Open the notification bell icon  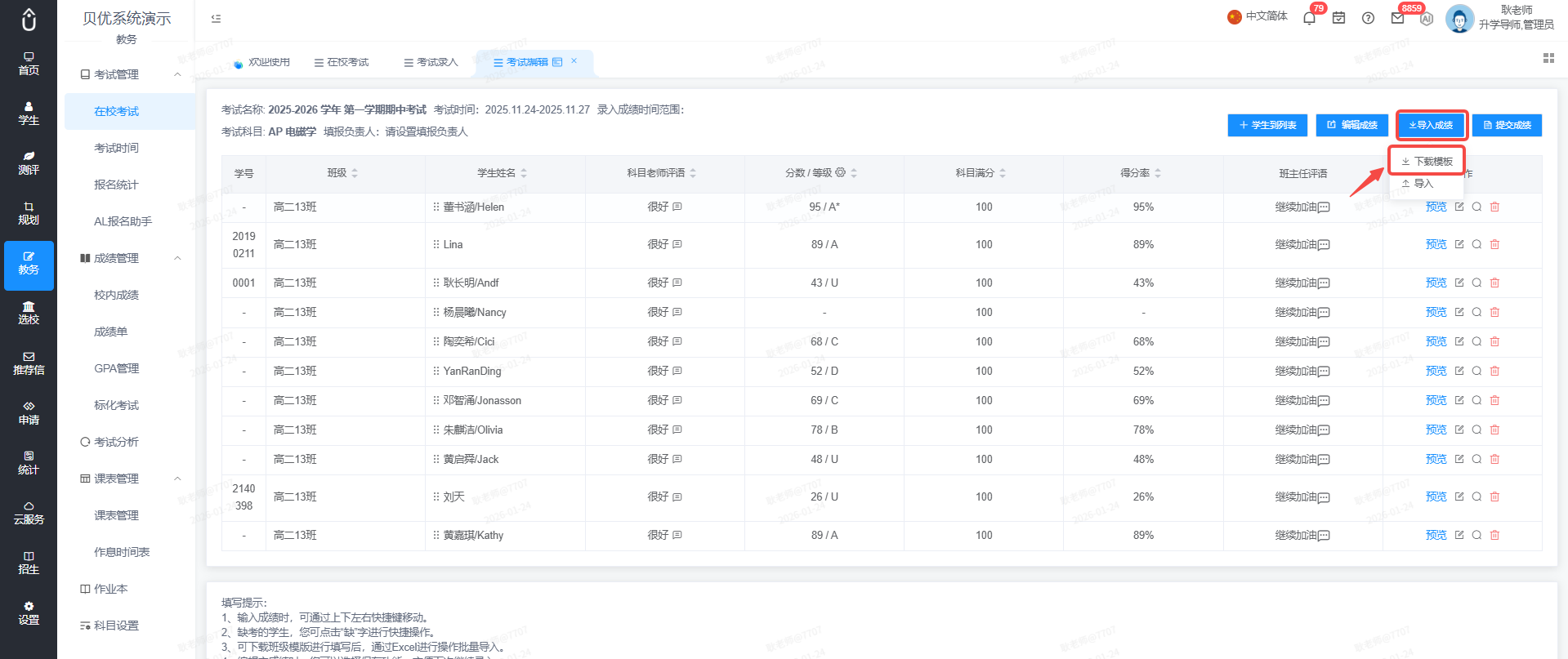click(1309, 18)
